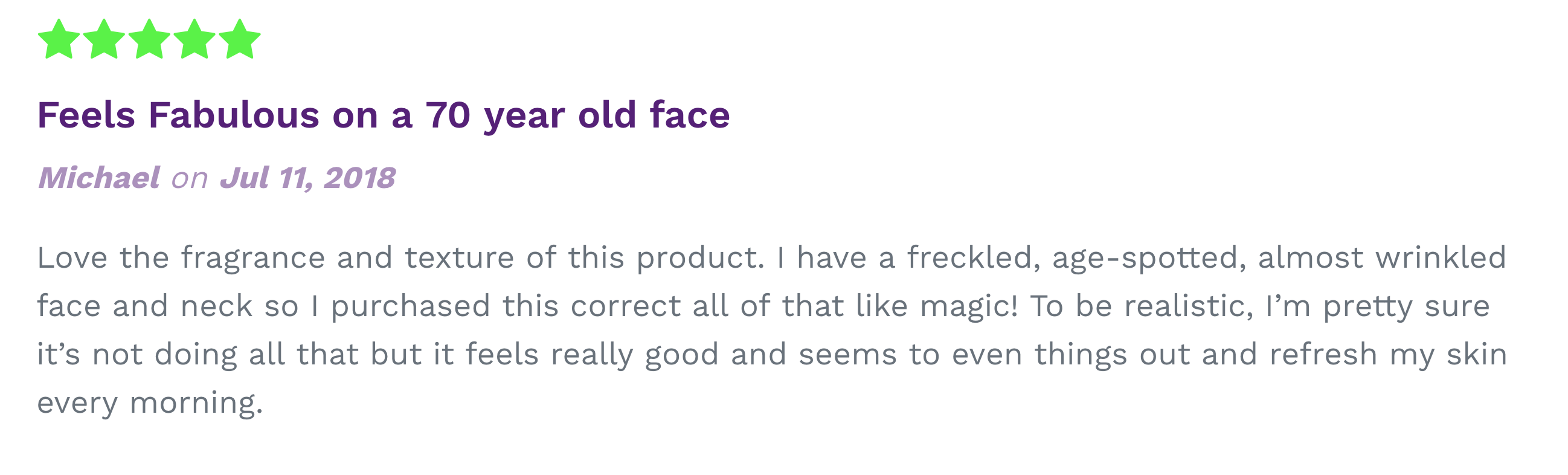Click the phrase "To be realistic"

click(1142, 306)
